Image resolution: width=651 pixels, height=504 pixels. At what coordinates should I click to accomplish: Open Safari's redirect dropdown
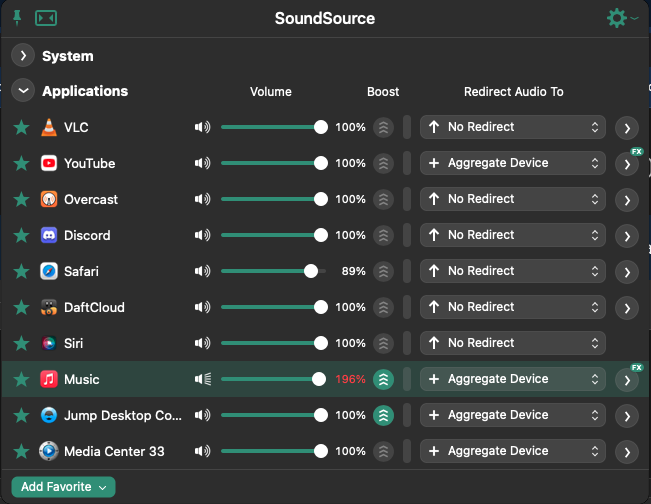pyautogui.click(x=513, y=271)
